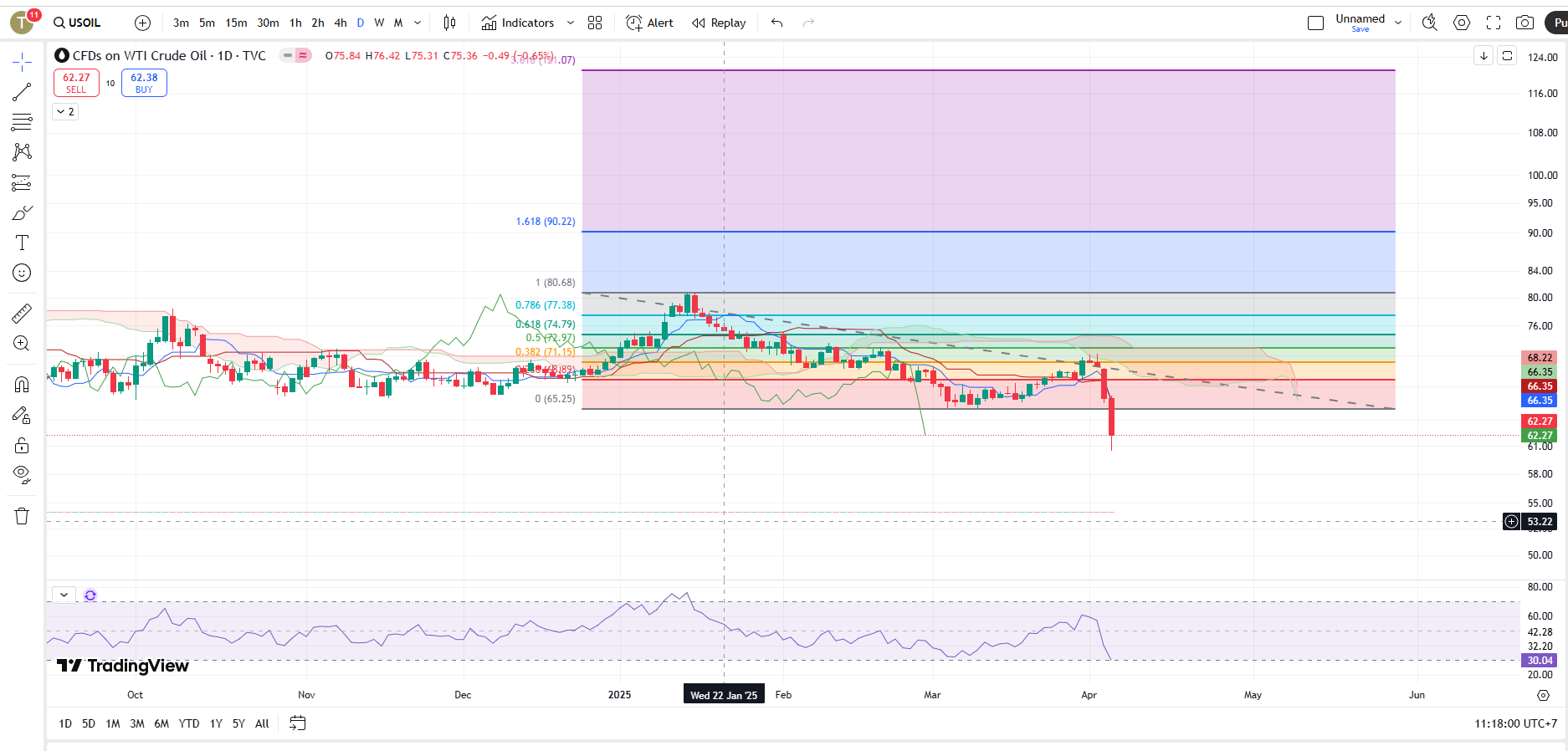Expand the time interval dropdown chevron

pyautogui.click(x=418, y=23)
